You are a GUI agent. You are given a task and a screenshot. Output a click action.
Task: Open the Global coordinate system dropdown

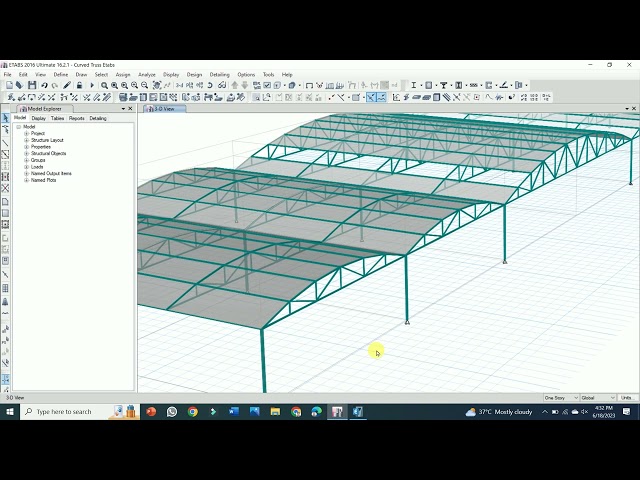point(598,398)
